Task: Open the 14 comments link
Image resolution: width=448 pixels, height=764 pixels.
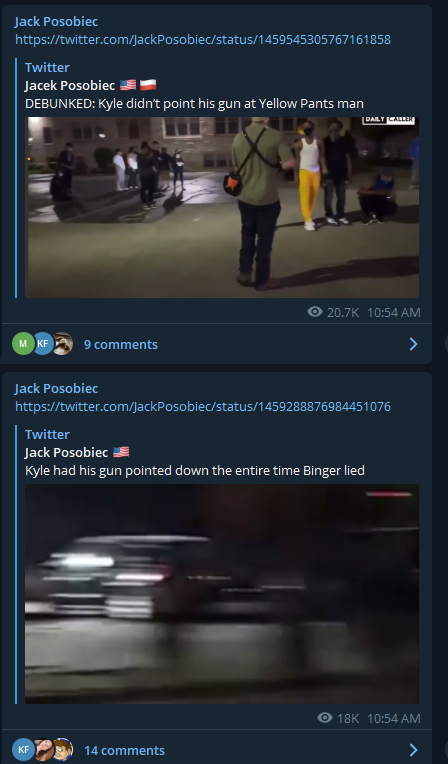Action: click(124, 750)
